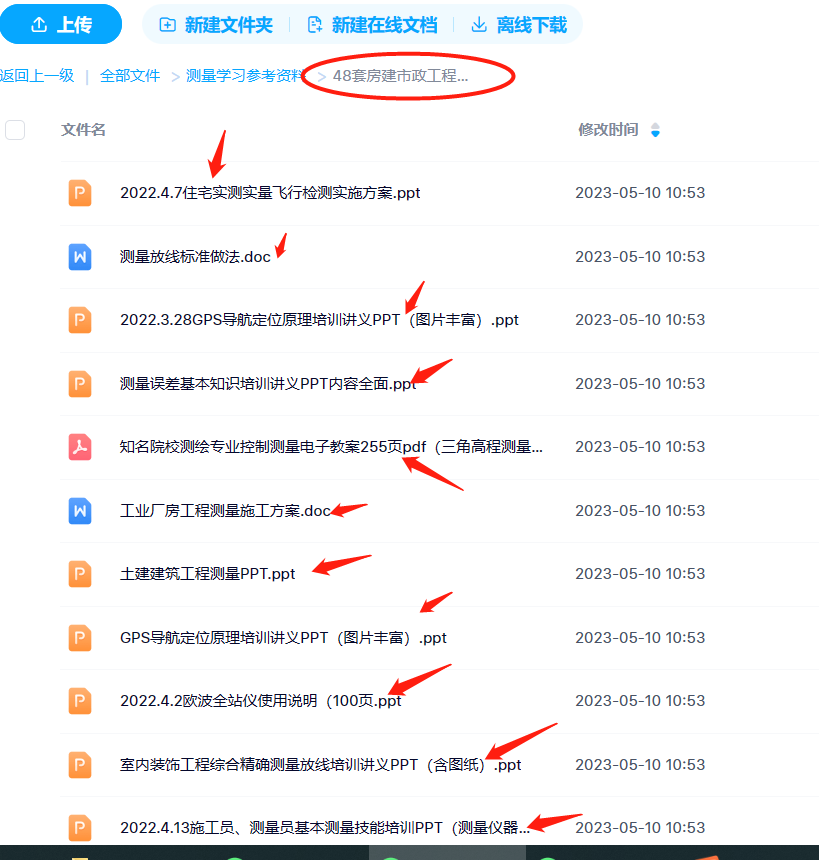Image resolution: width=819 pixels, height=860 pixels.
Task: Click Word icon of 工业厂房工程测量施工方案.doc
Action: [80, 511]
